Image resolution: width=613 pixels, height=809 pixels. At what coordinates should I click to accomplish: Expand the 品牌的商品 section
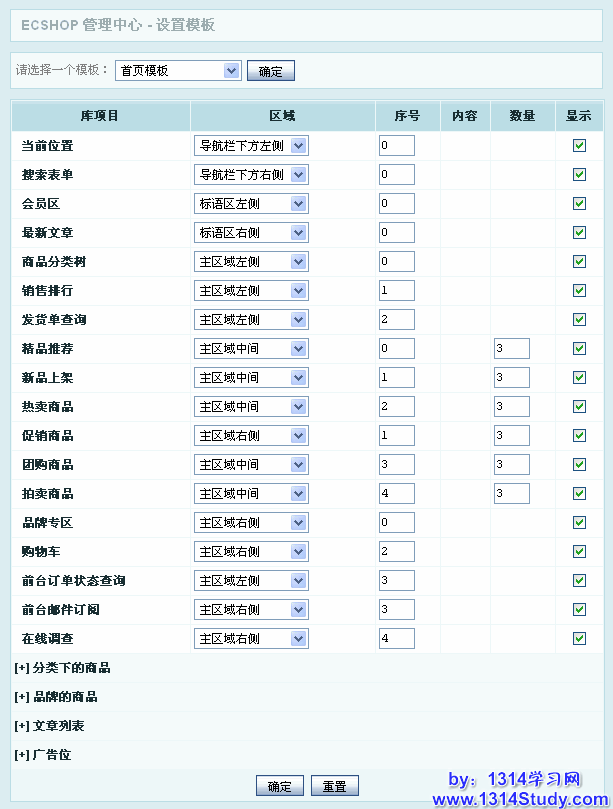(x=56, y=697)
